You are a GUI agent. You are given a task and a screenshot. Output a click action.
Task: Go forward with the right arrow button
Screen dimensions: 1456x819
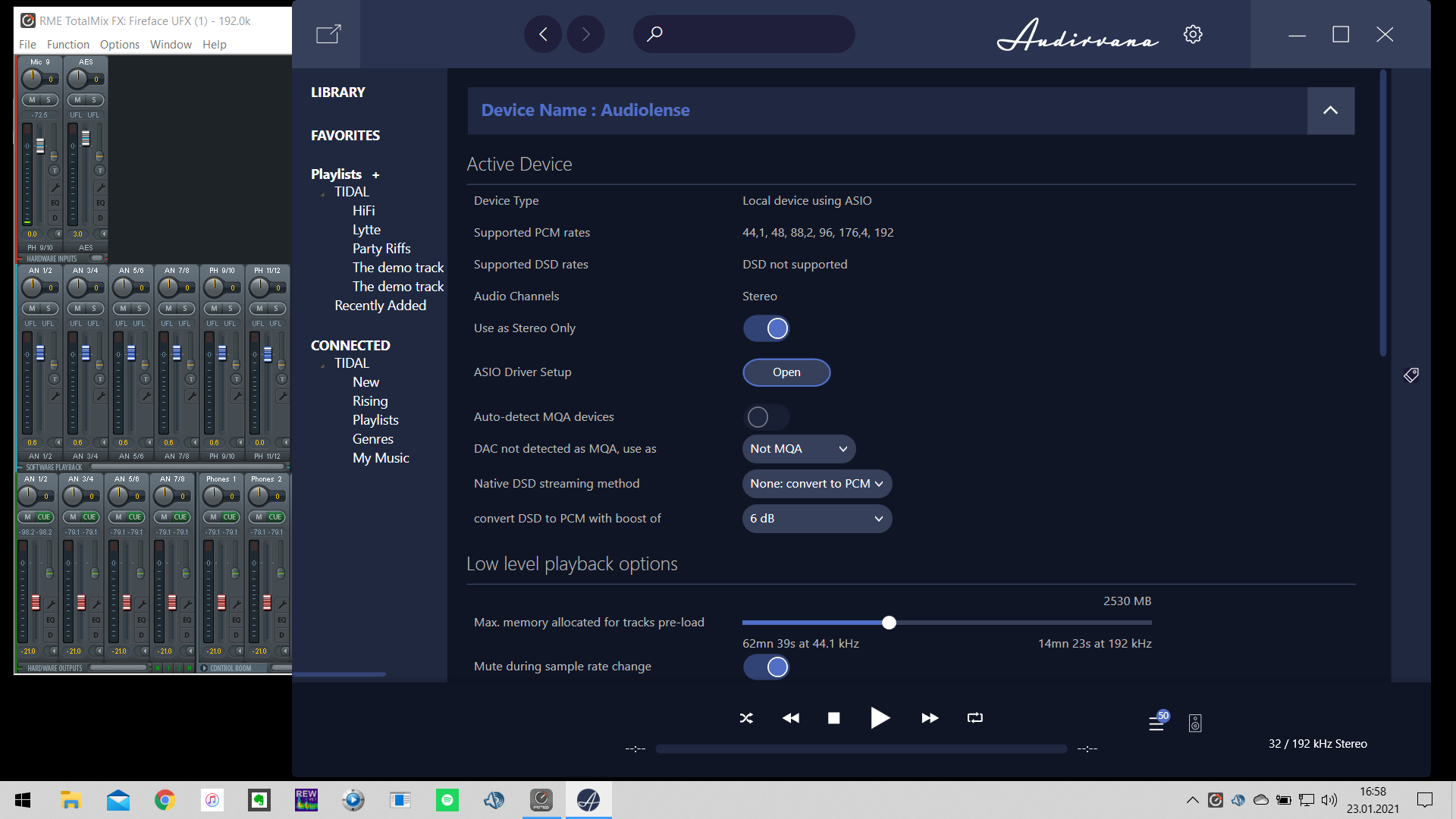point(585,34)
